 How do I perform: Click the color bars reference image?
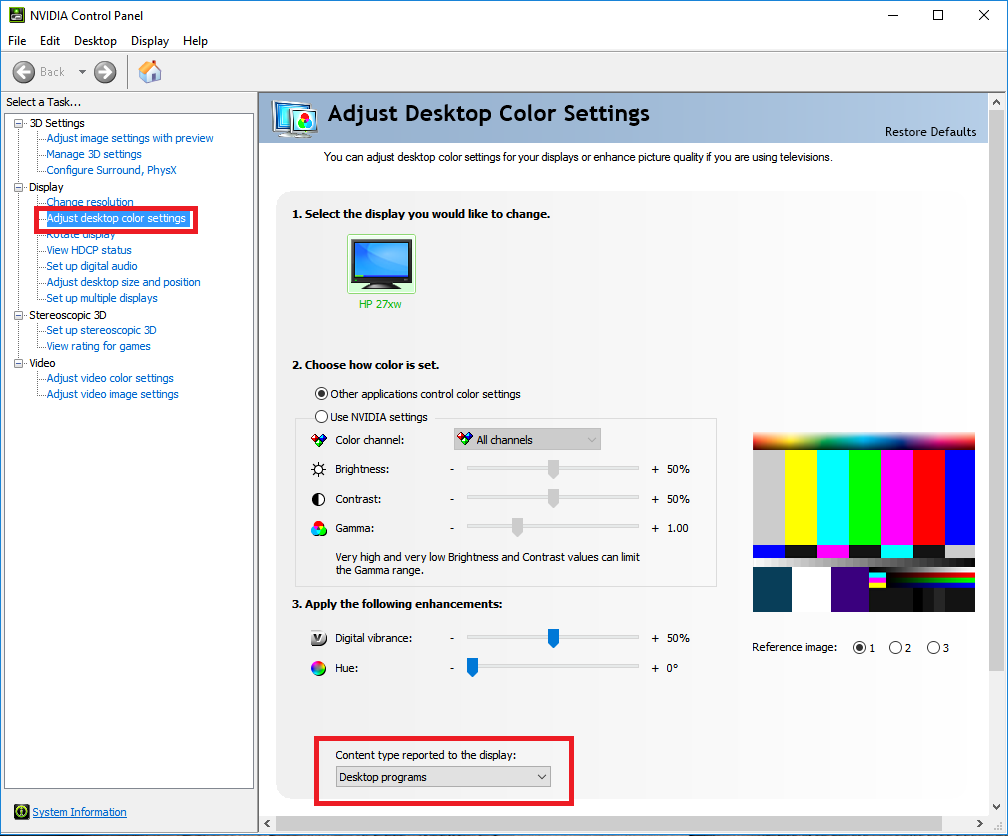(x=863, y=522)
